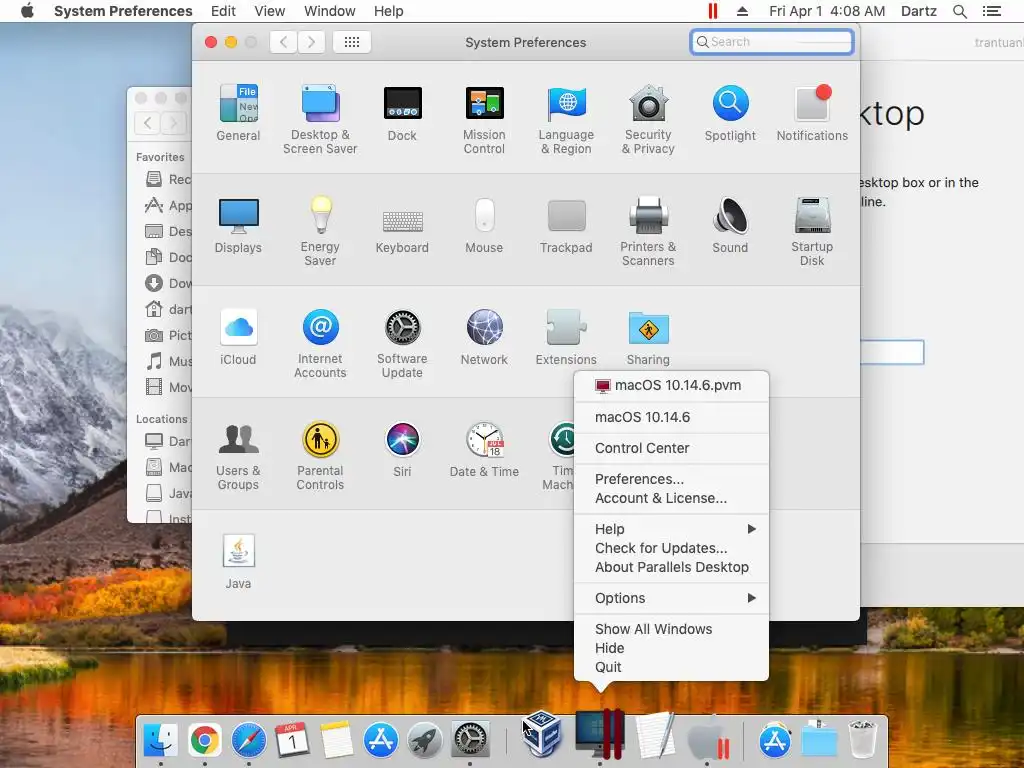The height and width of the screenshot is (768, 1024).
Task: Go back in System Preferences
Action: click(x=283, y=42)
